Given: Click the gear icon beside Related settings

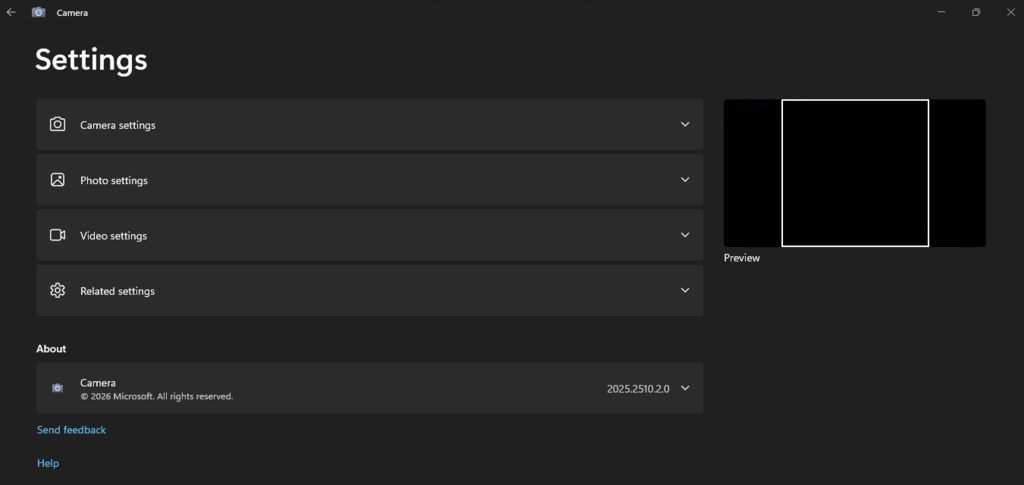Looking at the screenshot, I should pos(58,291).
